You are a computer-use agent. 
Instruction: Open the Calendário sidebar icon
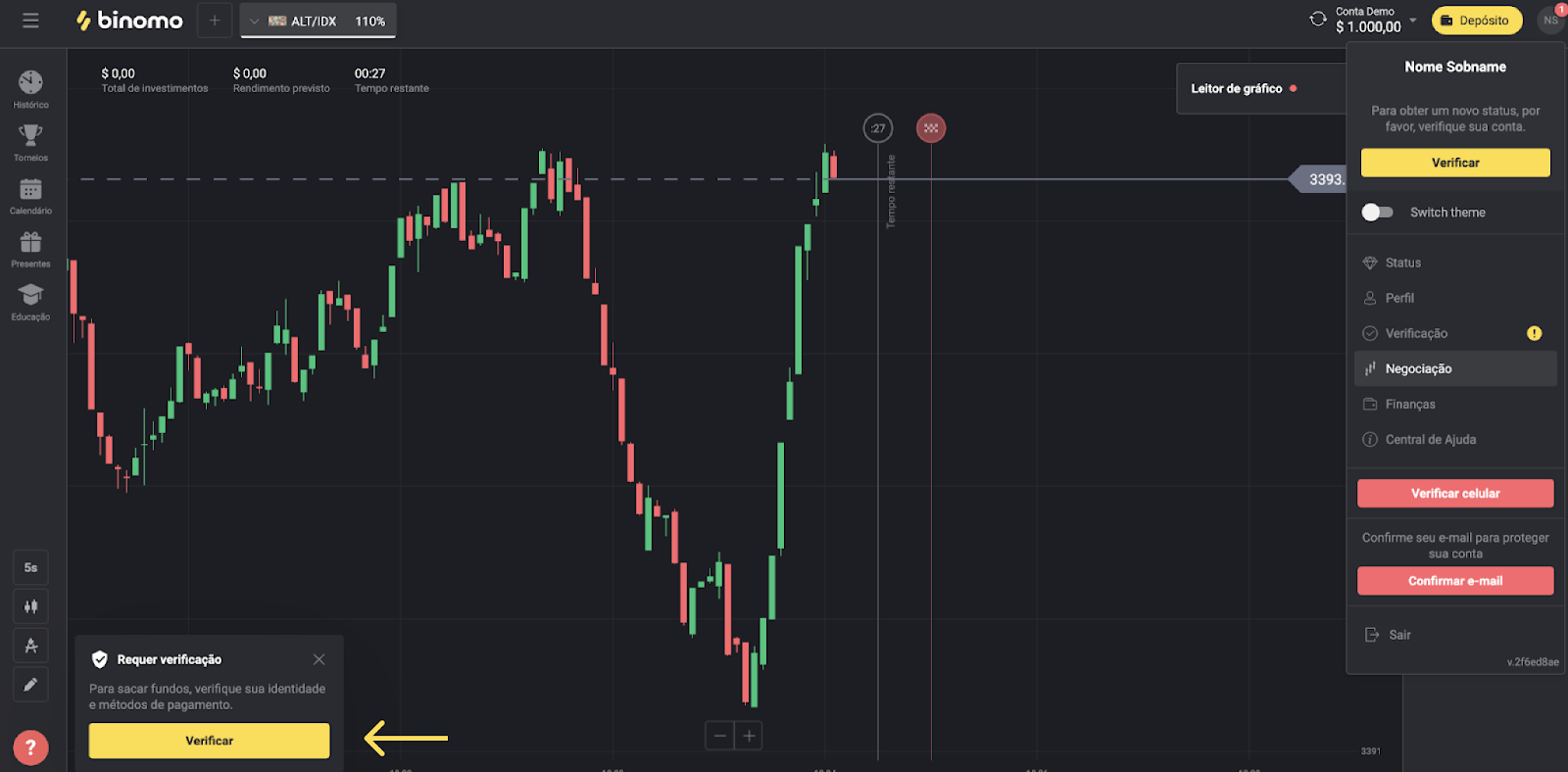point(30,190)
